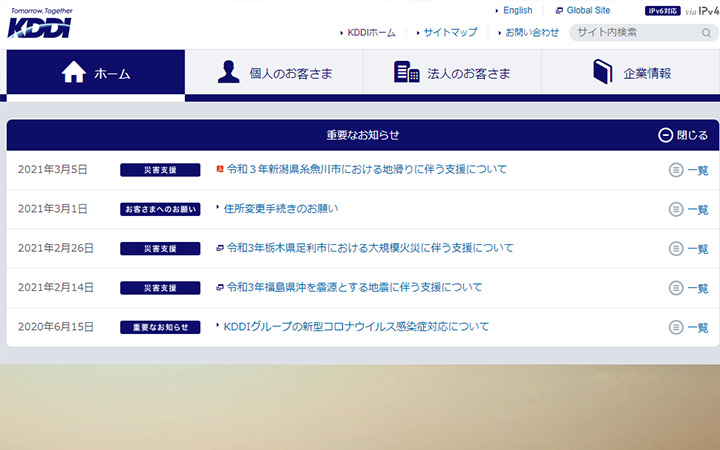Open 栃木県足利市 大規模火災 支援 notice
Image resolution: width=720 pixels, height=450 pixels.
[370, 248]
